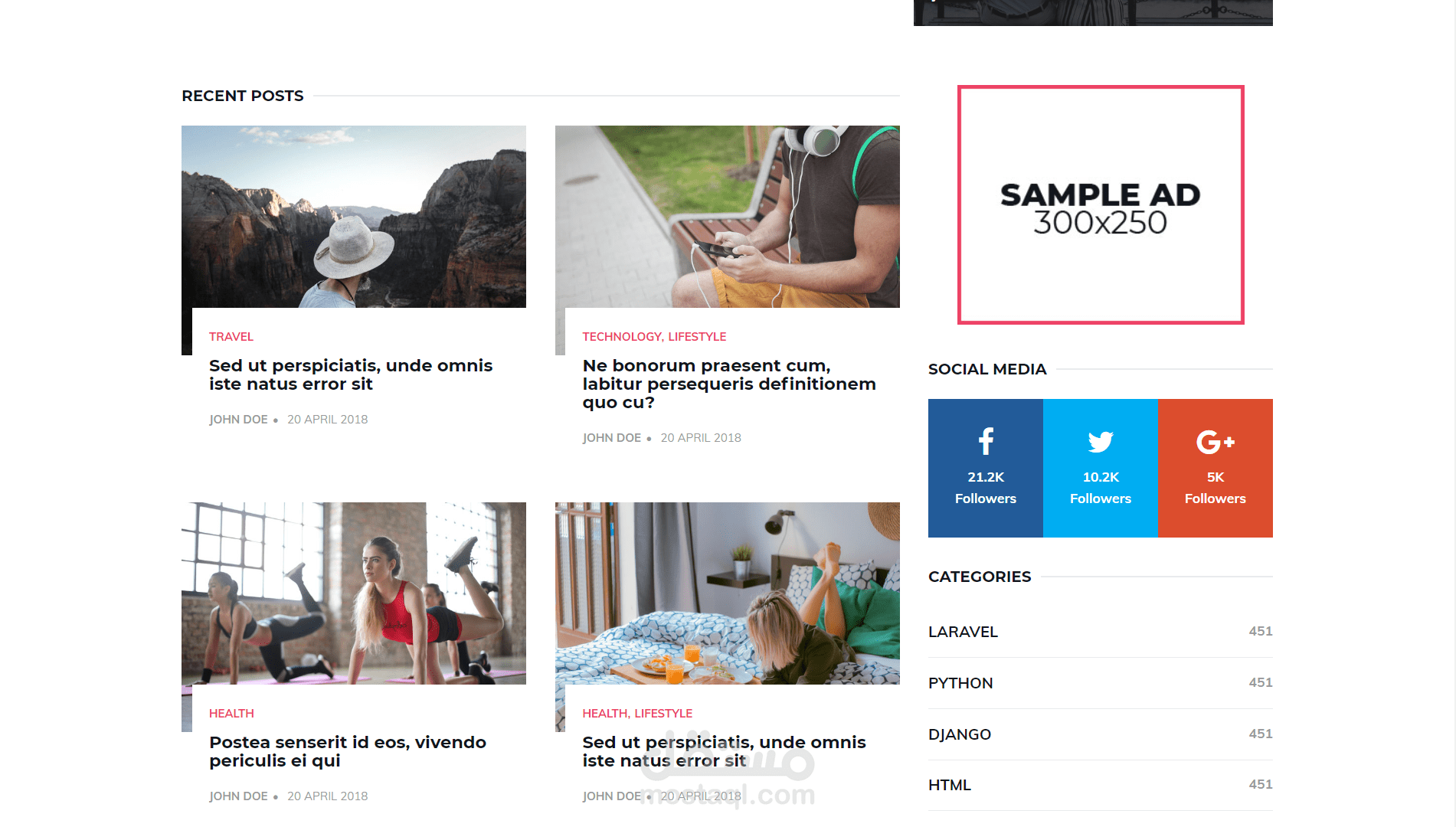Screen dimensions: 1456x827
Task: Click the Facebook icon in Social Media
Action: [986, 441]
